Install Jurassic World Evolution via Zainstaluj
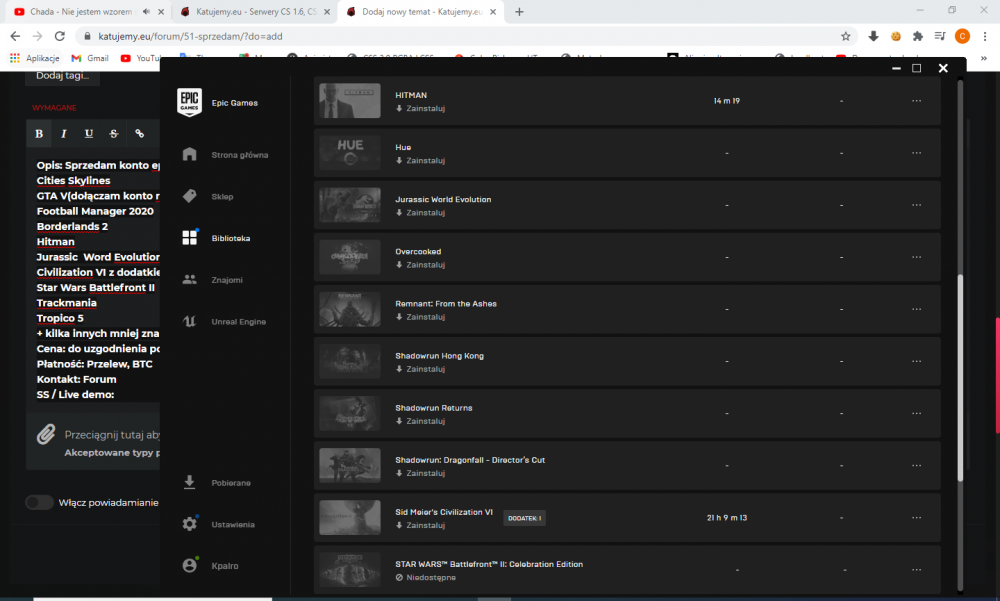The height and width of the screenshot is (601, 1000). coord(420,212)
